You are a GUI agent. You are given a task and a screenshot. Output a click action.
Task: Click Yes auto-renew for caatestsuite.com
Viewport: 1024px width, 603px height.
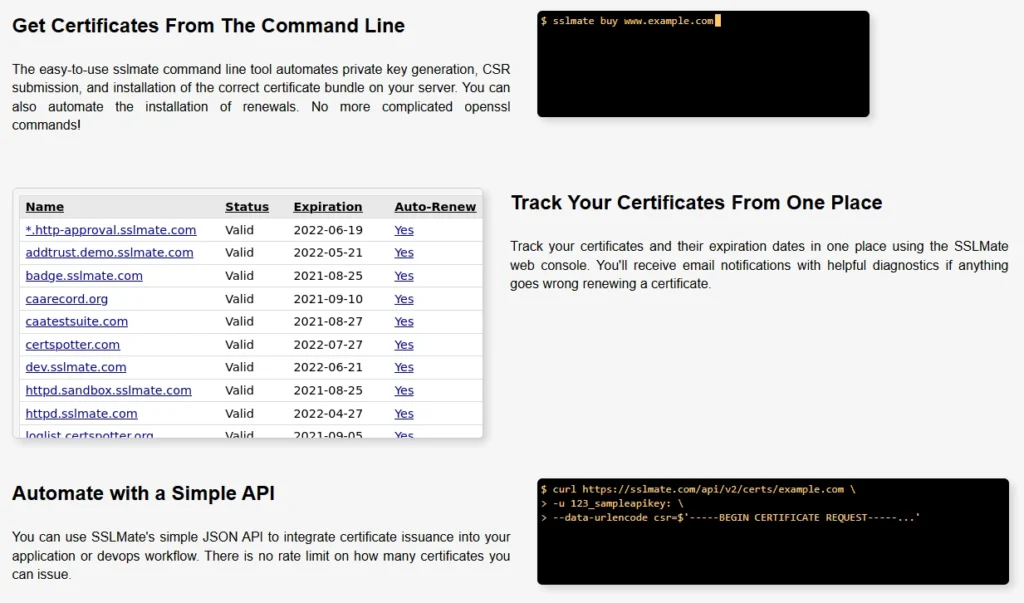404,321
